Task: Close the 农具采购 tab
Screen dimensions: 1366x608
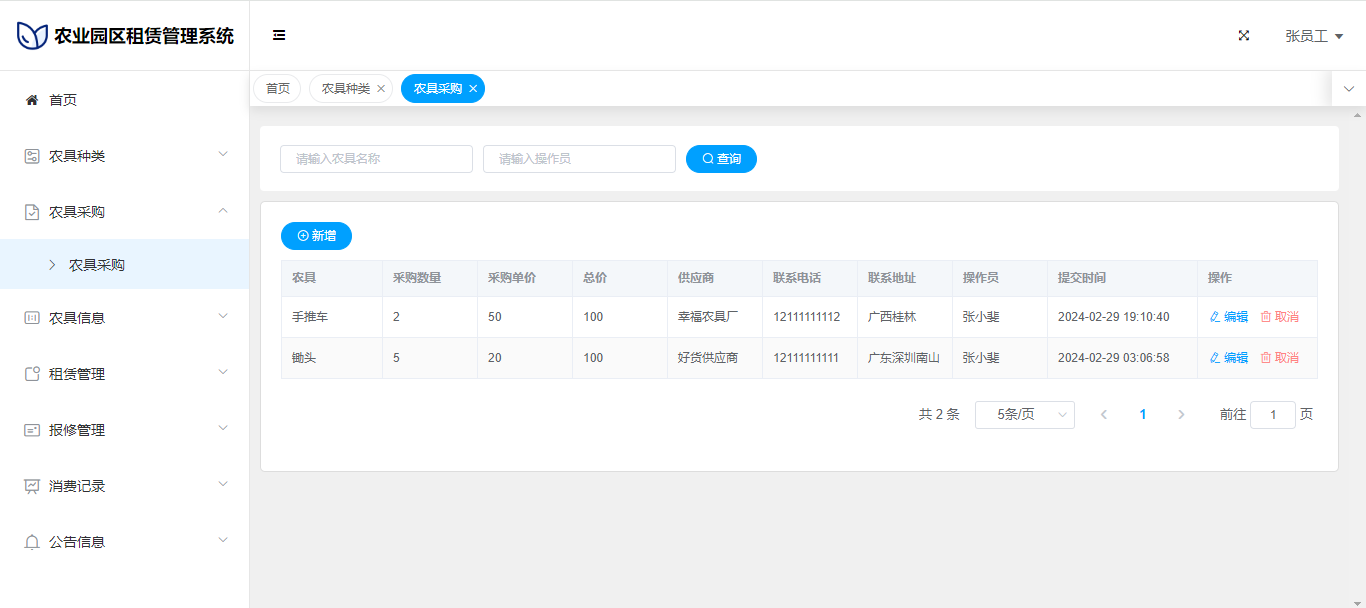Action: point(473,89)
